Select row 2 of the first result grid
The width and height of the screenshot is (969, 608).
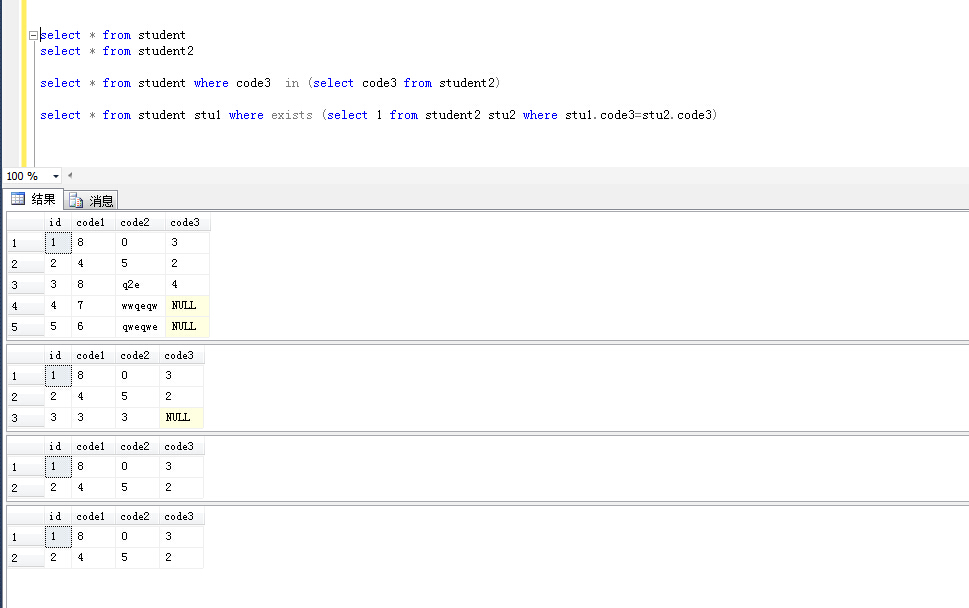(x=24, y=263)
